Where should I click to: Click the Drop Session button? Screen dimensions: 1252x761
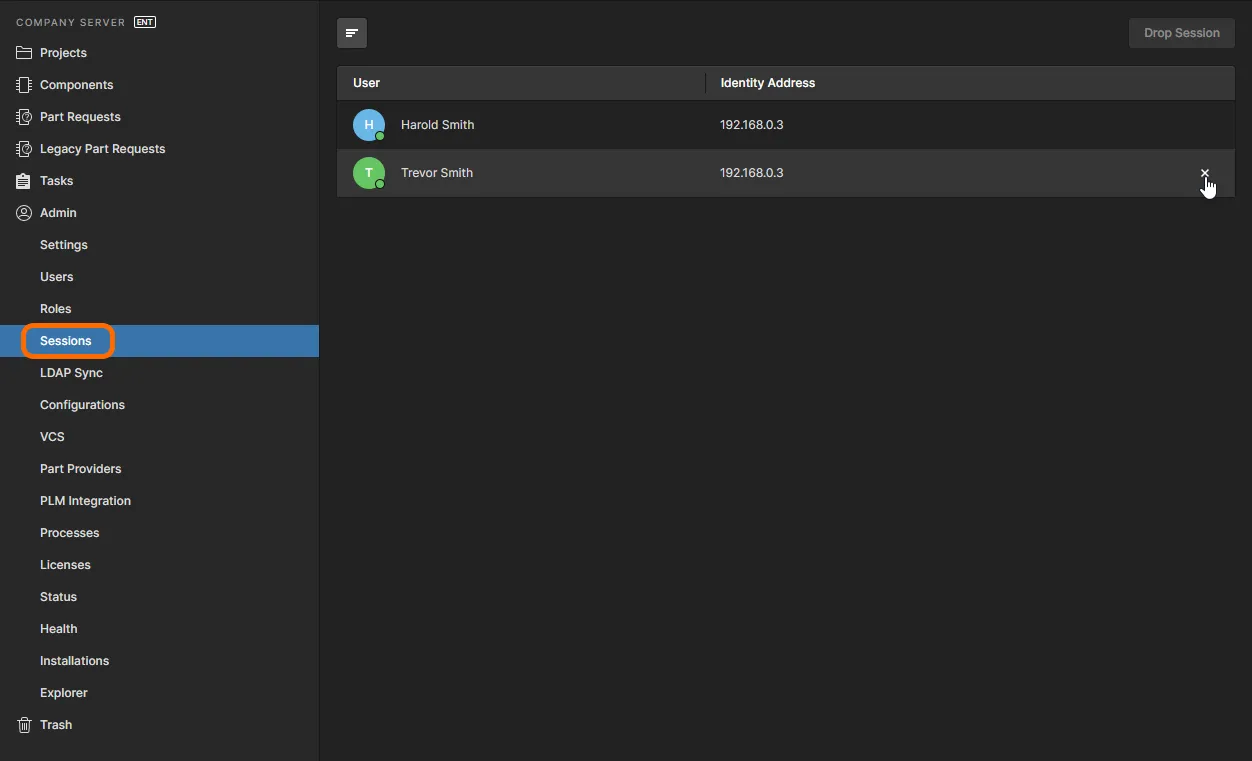coord(1182,33)
